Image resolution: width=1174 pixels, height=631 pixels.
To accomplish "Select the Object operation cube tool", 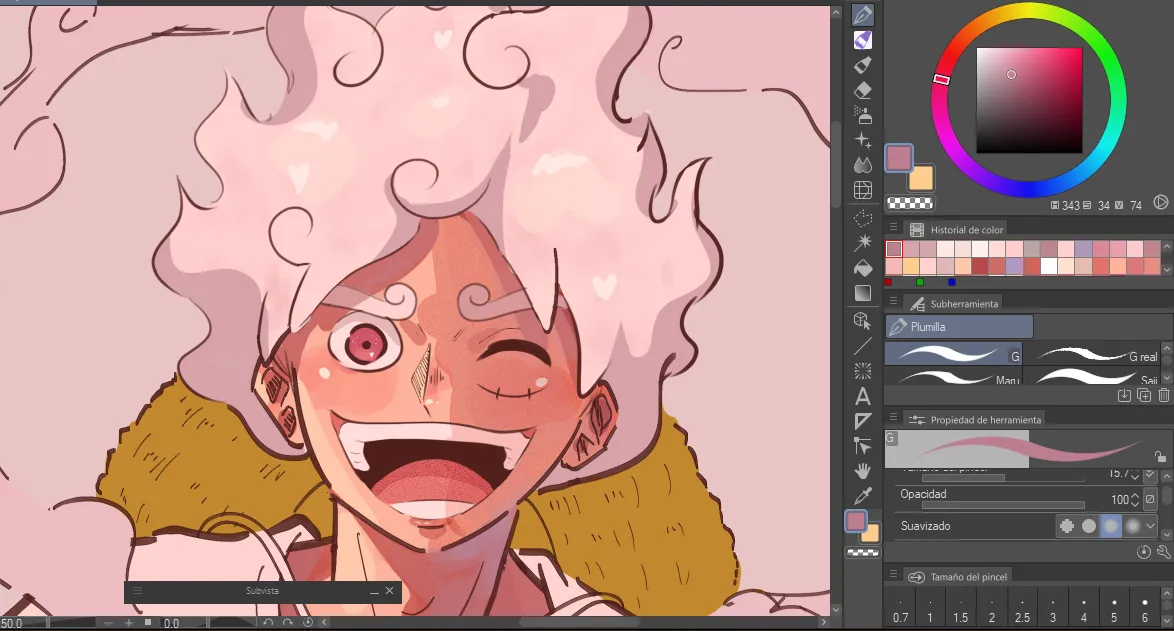I will click(863, 320).
